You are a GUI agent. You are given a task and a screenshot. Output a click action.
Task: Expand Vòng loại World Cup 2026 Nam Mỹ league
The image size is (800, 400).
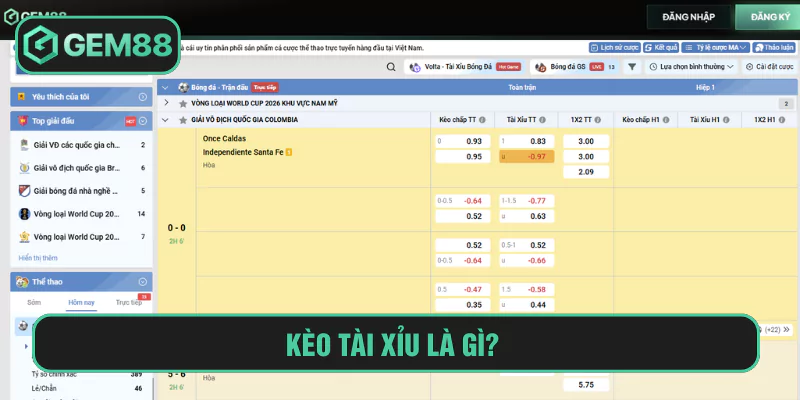[x=166, y=103]
